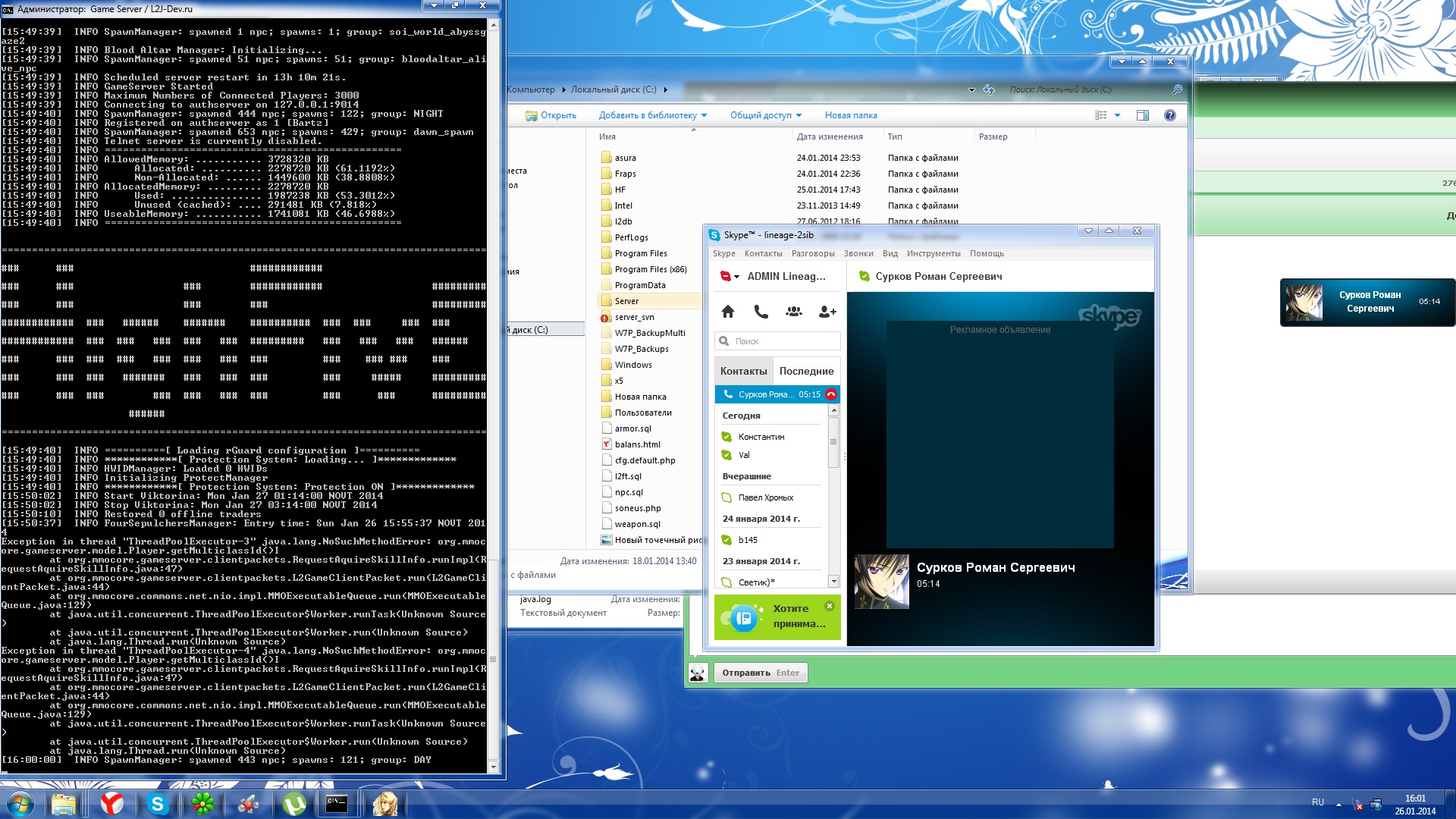Image resolution: width=1456 pixels, height=819 pixels.
Task: Open the 'Добавить в библиотеку' dropdown
Action: [x=652, y=115]
